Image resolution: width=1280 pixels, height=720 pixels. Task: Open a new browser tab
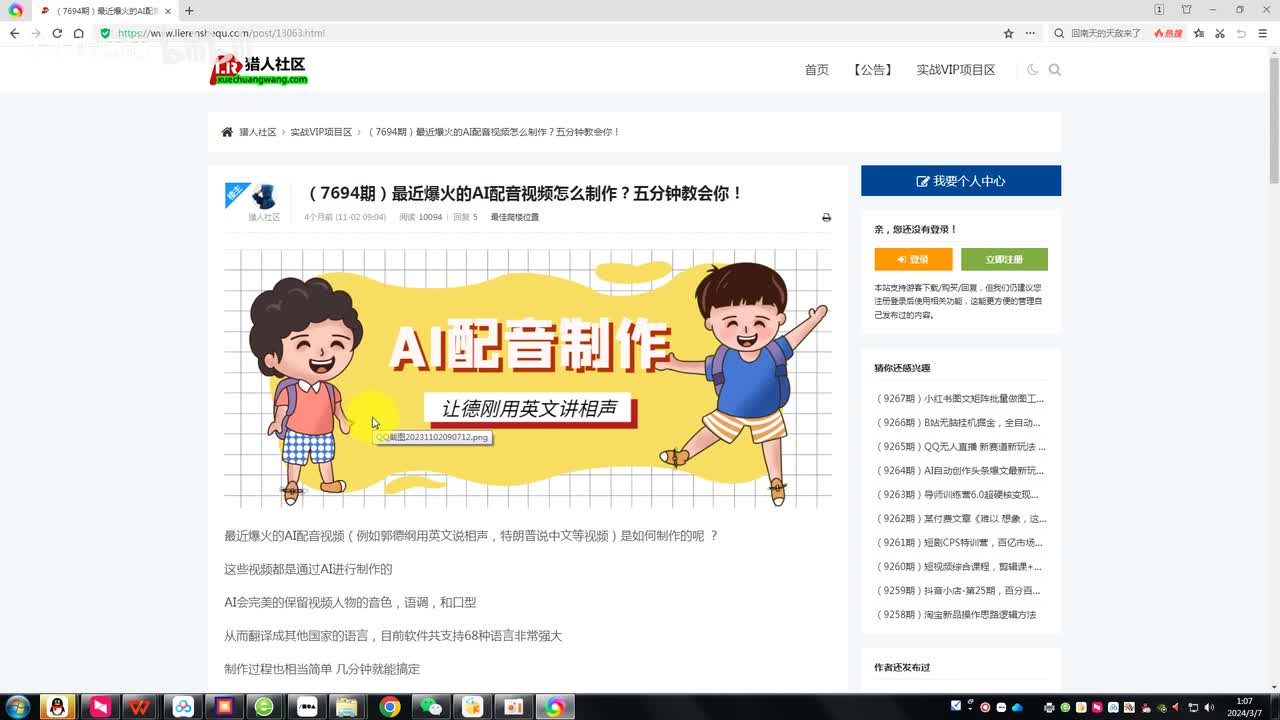coord(189,10)
